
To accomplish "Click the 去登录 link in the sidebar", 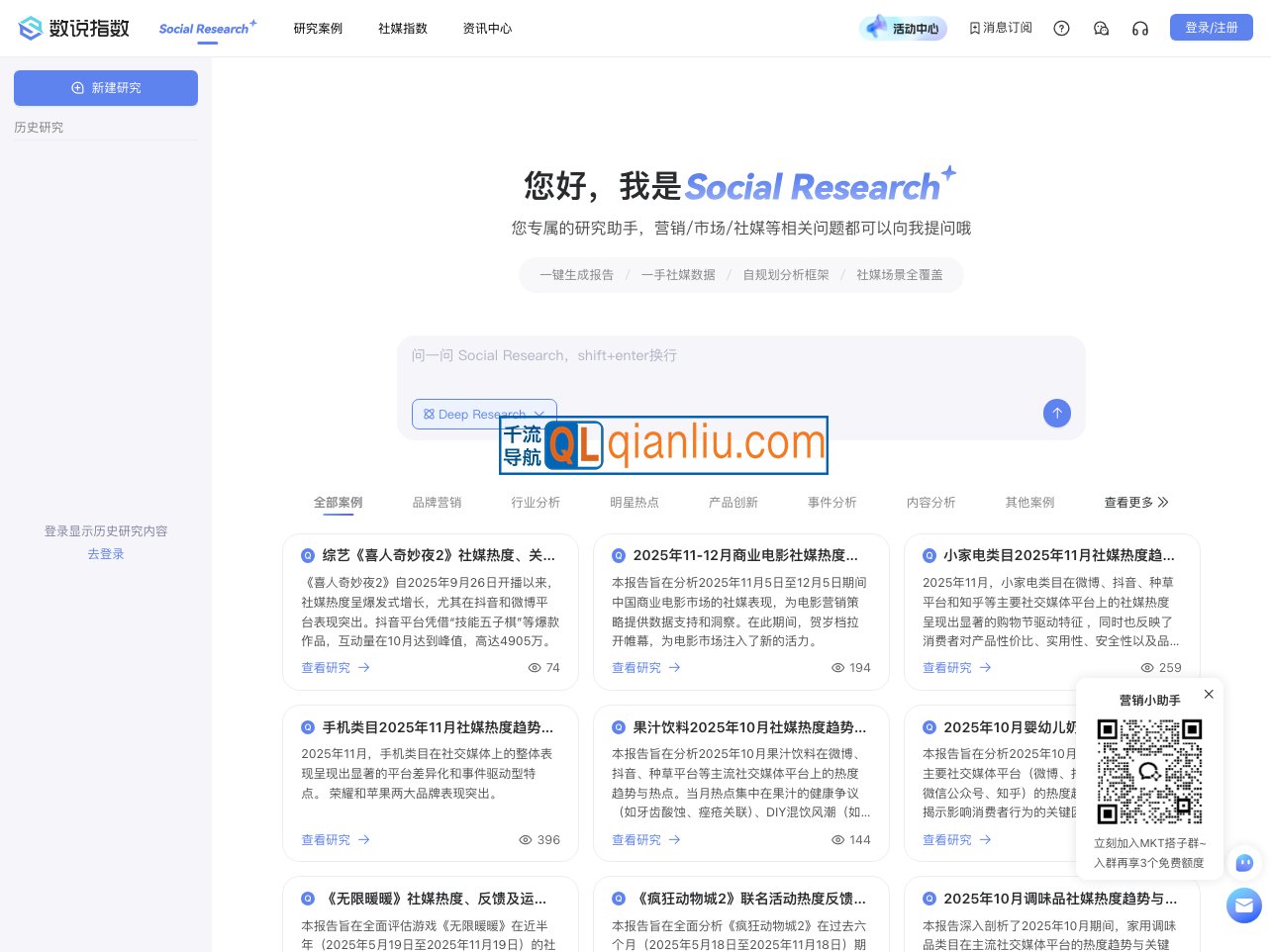I will coord(106,553).
